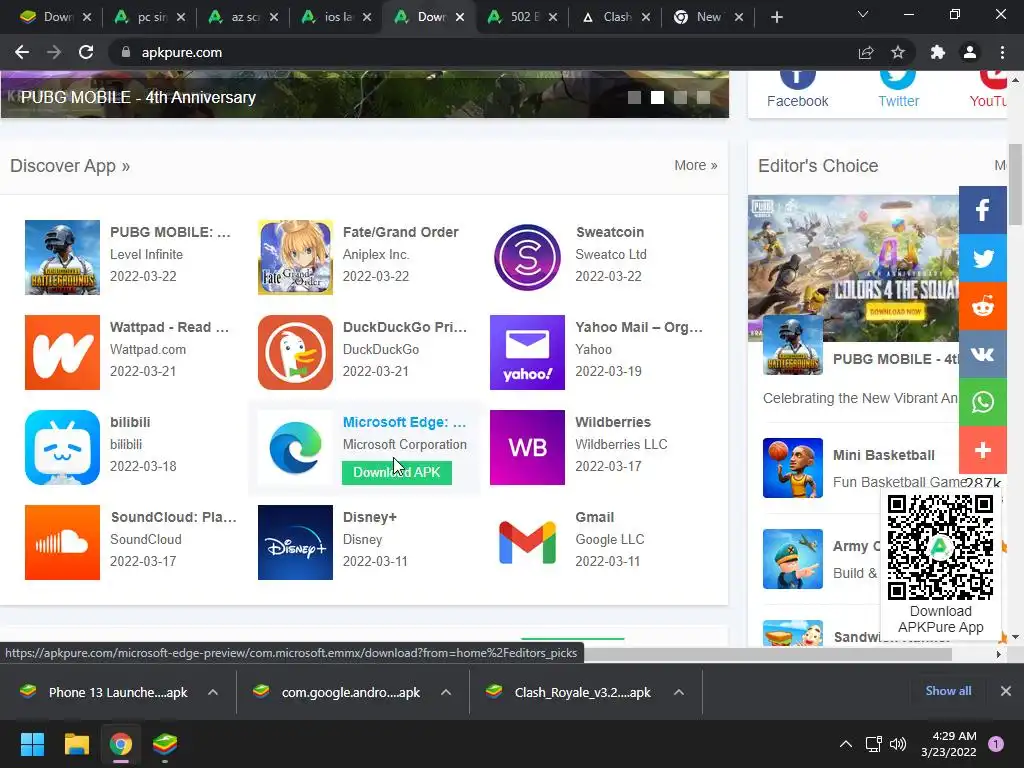Switch to the Clash tab
1024x768 pixels.
(616, 17)
